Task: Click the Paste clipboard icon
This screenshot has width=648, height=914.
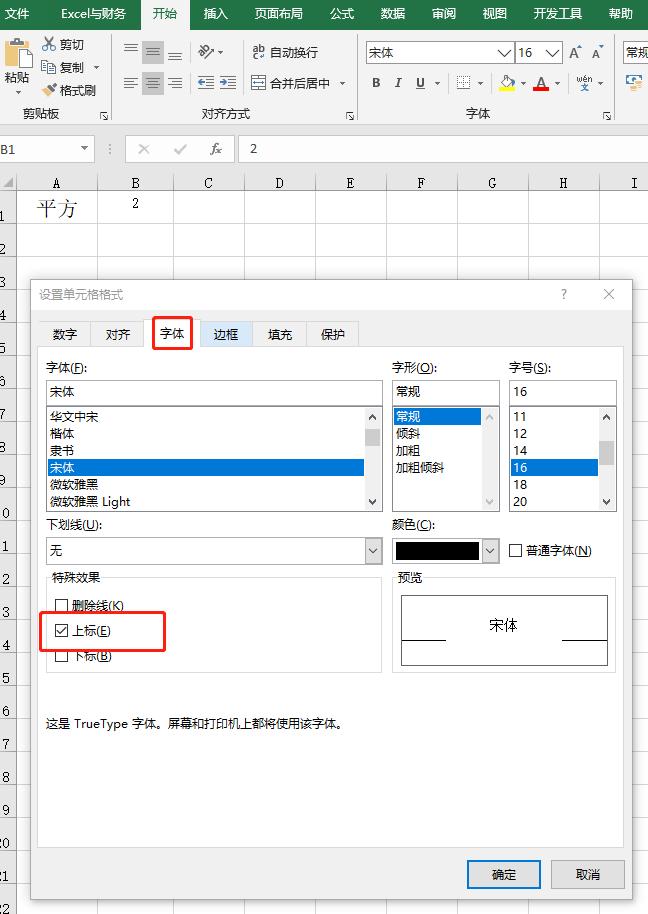Action: (x=17, y=54)
